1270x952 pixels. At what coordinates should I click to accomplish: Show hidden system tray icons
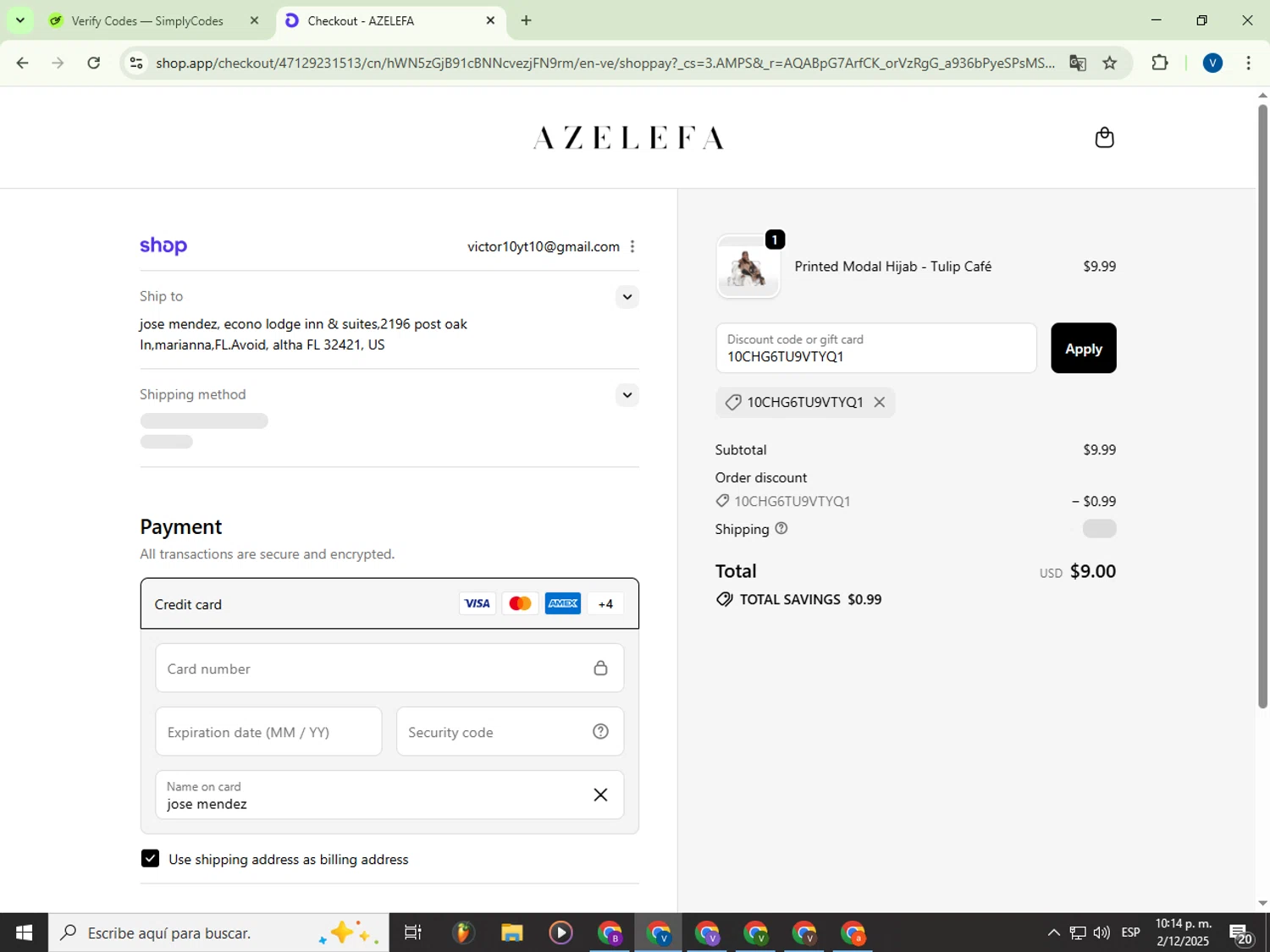[x=1053, y=933]
